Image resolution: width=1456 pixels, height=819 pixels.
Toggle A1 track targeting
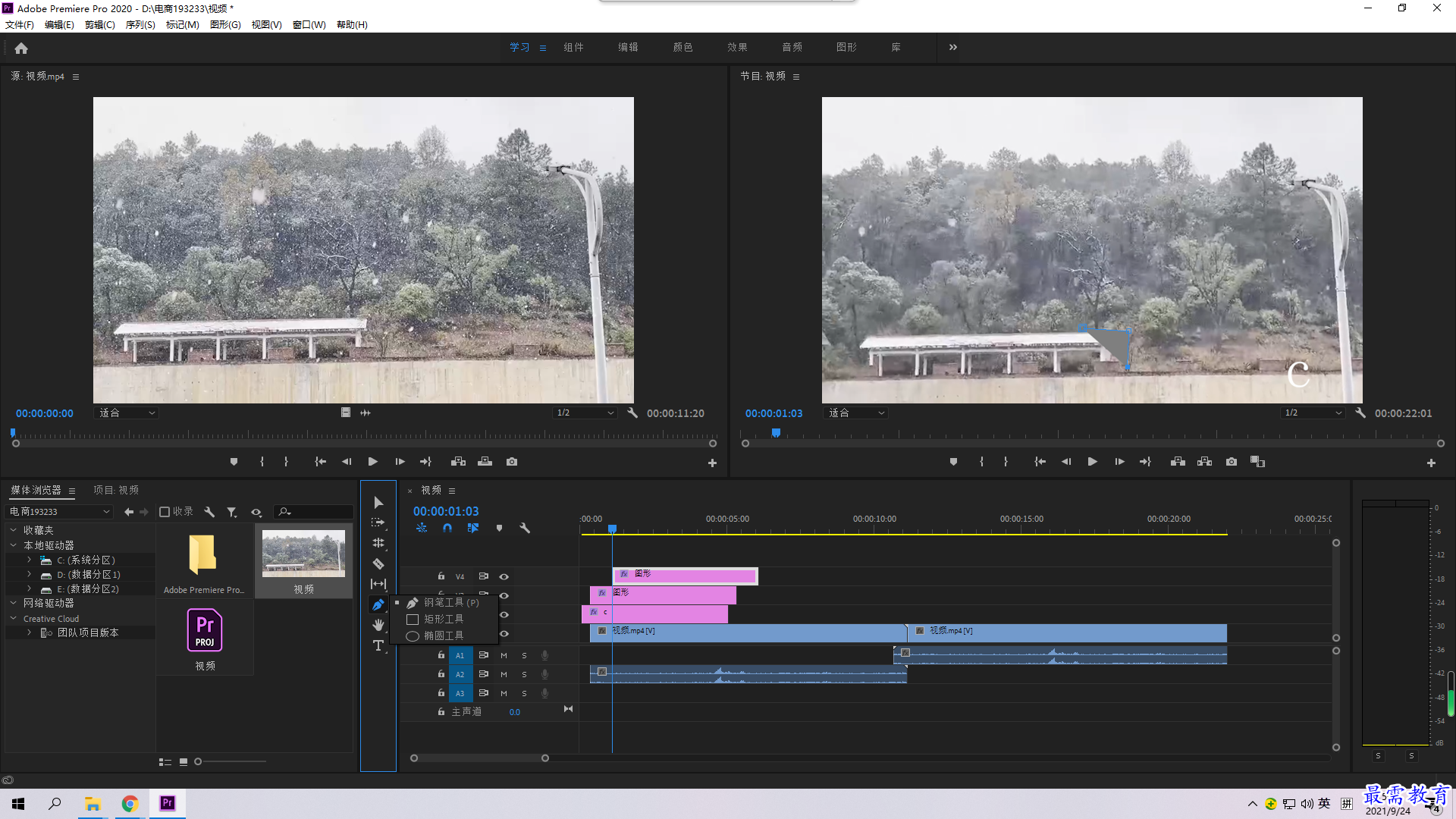pyautogui.click(x=460, y=655)
